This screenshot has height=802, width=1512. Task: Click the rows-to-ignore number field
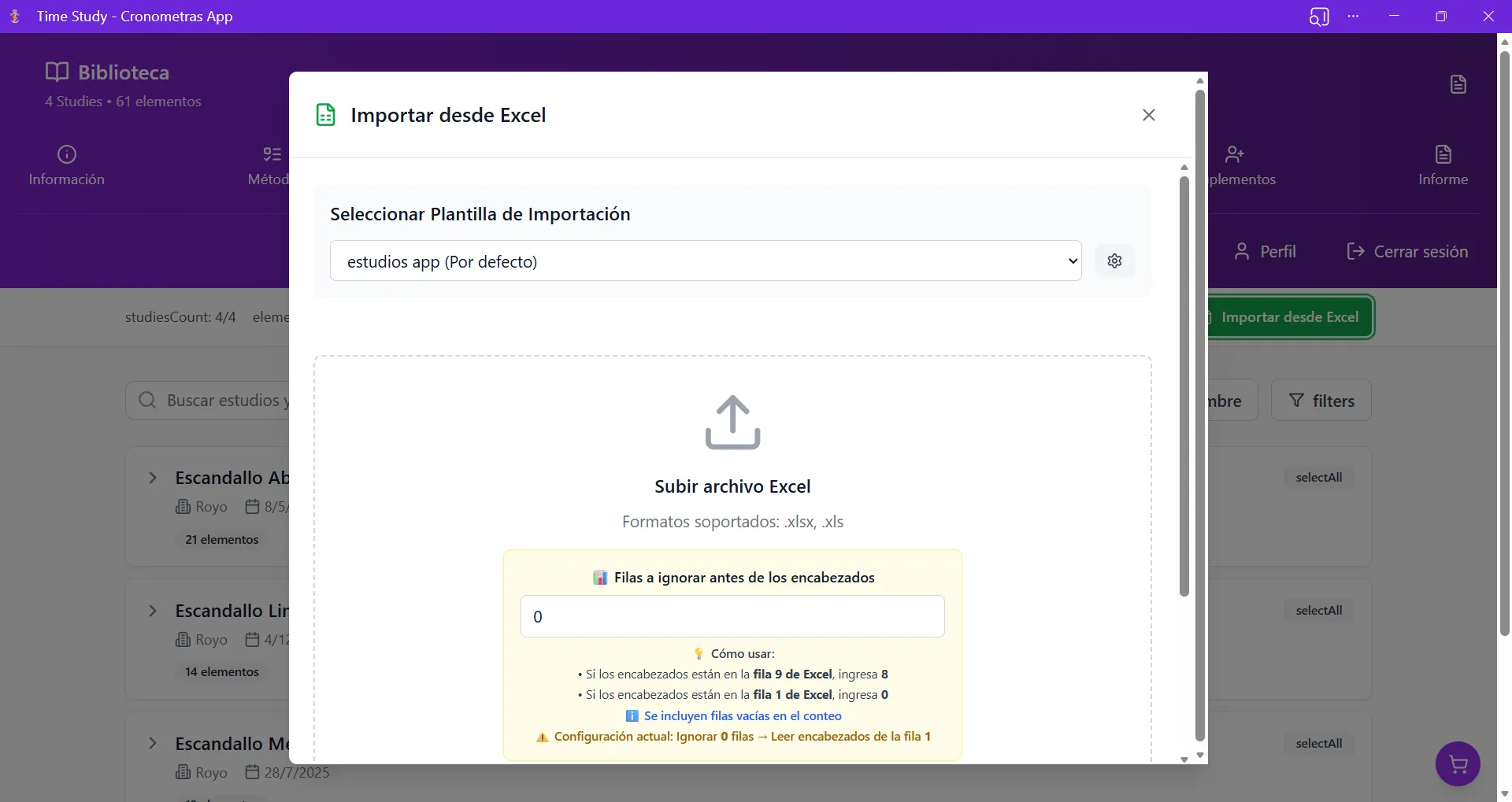point(732,616)
